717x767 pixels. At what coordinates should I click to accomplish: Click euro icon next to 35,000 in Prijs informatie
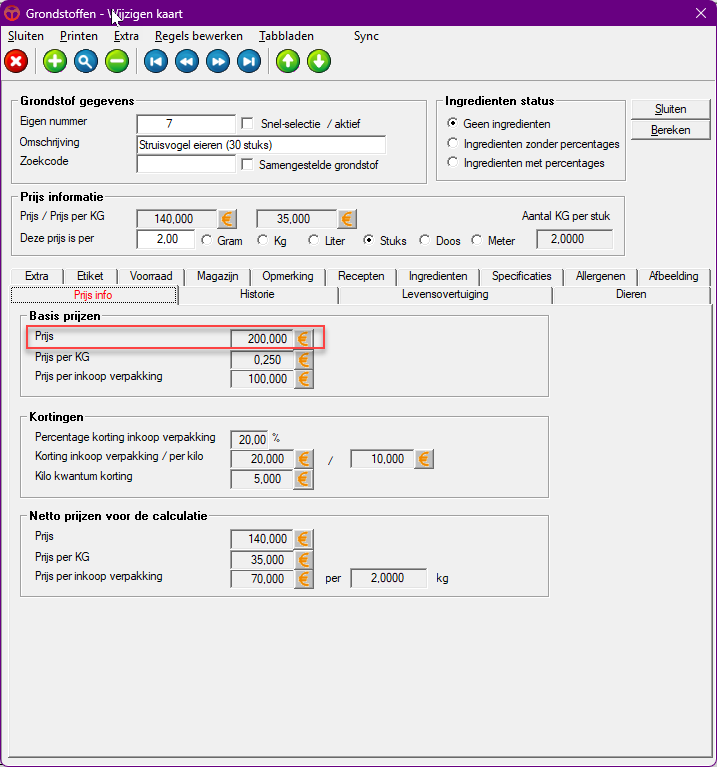(x=347, y=219)
